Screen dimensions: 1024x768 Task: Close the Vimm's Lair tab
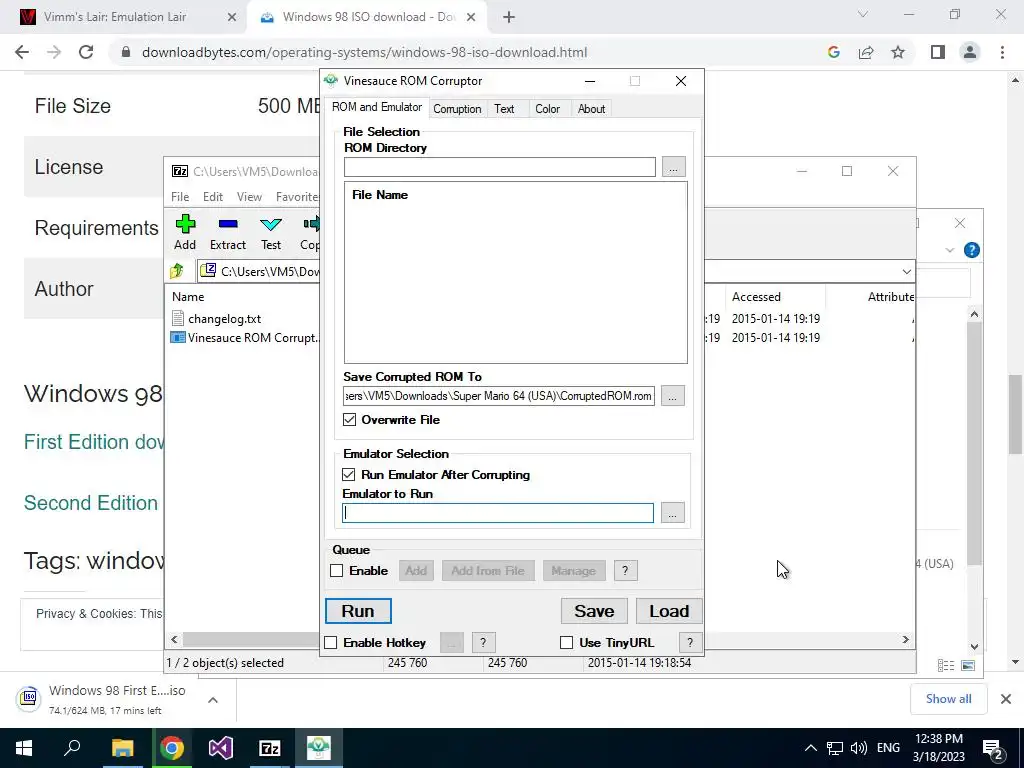pos(231,18)
